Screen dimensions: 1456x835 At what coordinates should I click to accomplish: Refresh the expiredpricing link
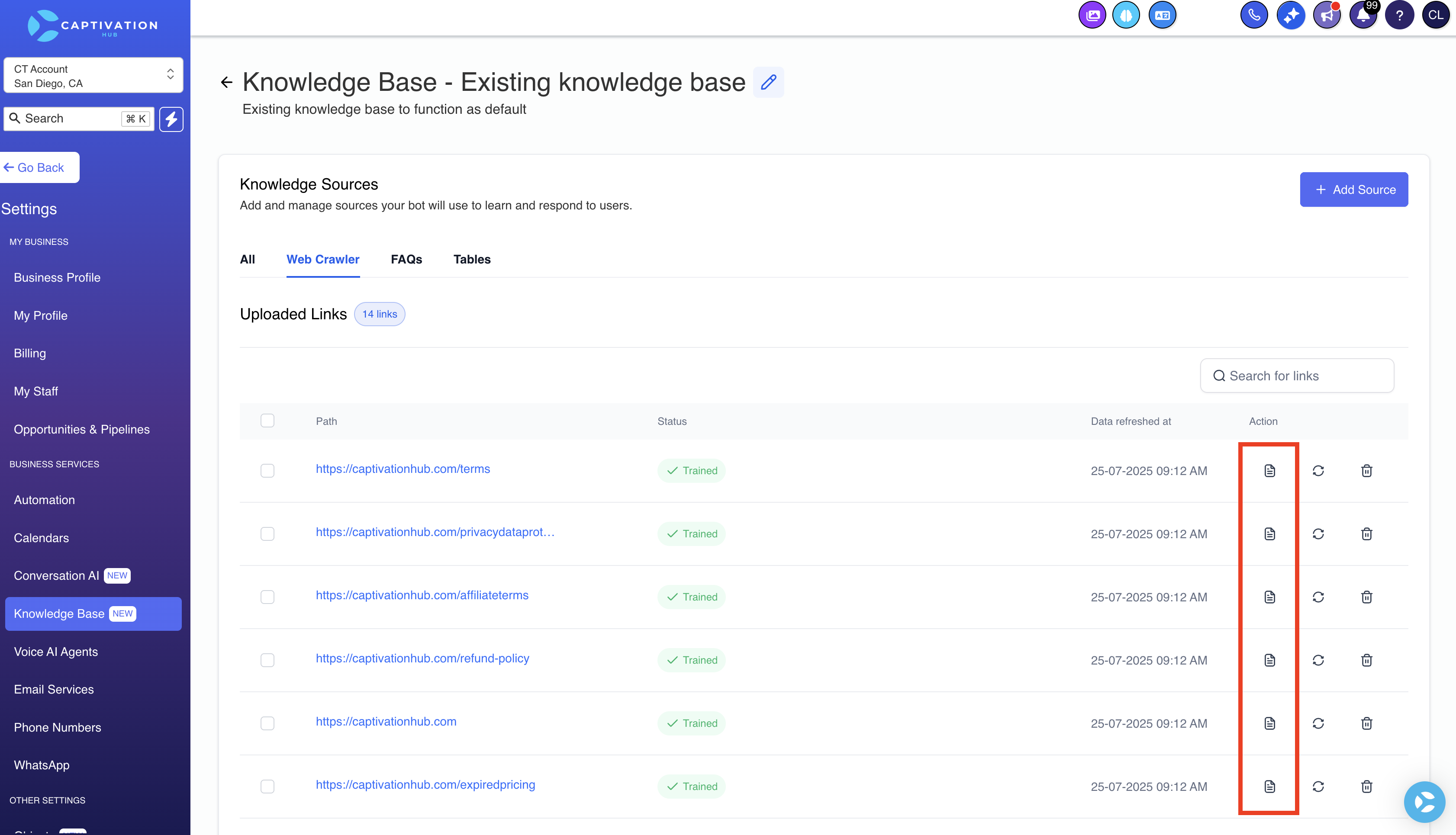1318,786
